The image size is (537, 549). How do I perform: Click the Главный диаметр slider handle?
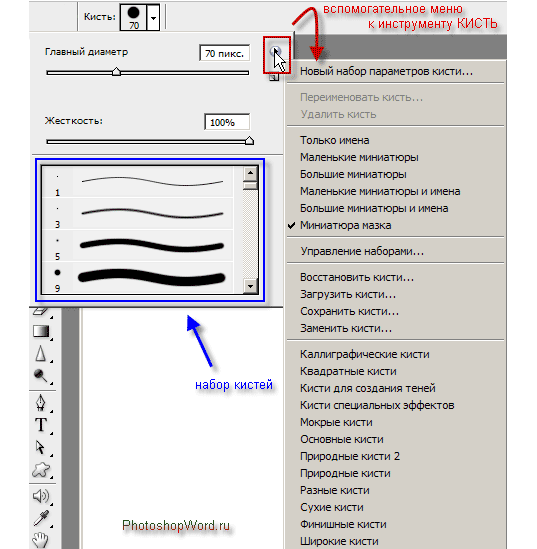(x=116, y=72)
